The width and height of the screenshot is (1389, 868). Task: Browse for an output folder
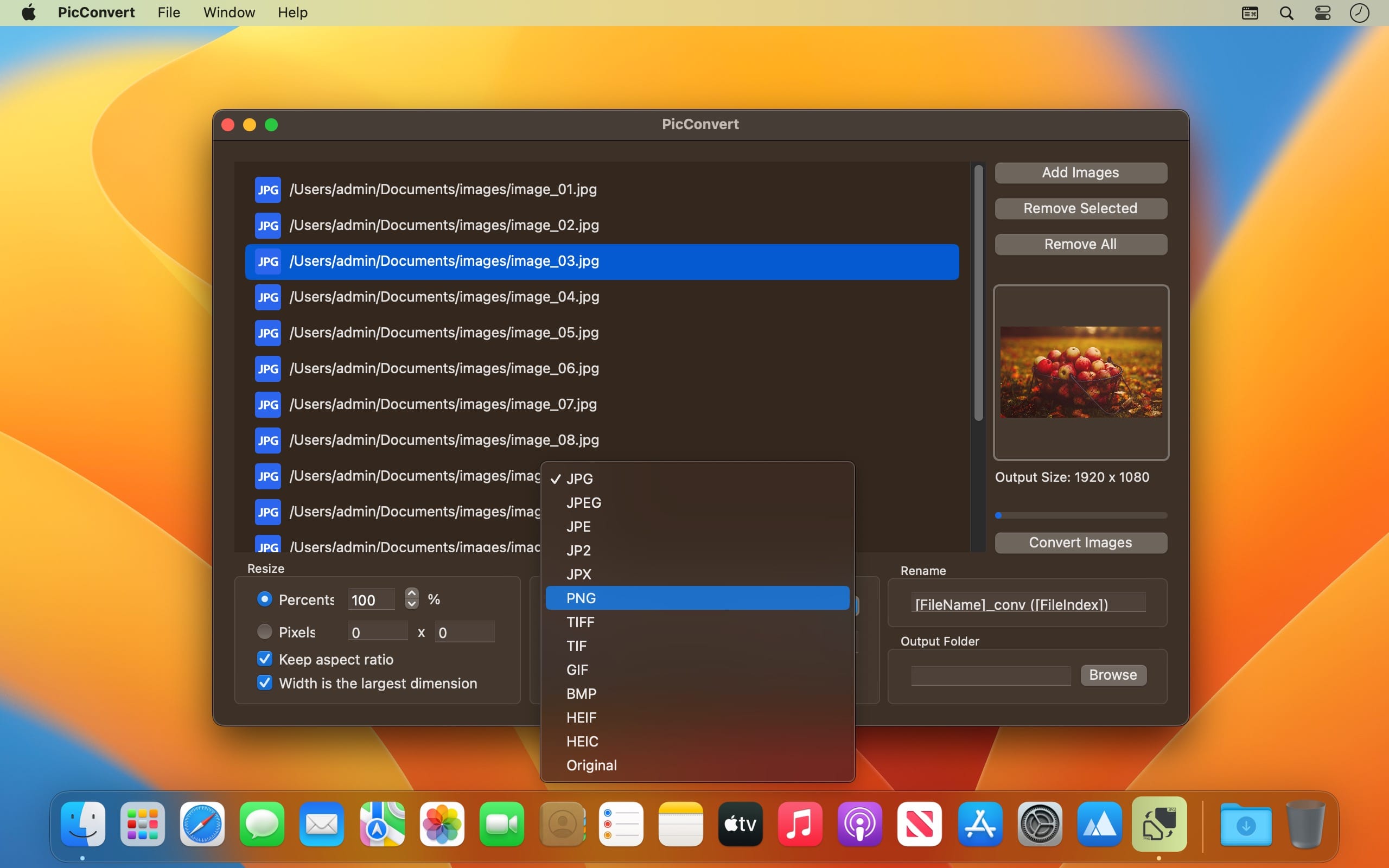pyautogui.click(x=1113, y=675)
